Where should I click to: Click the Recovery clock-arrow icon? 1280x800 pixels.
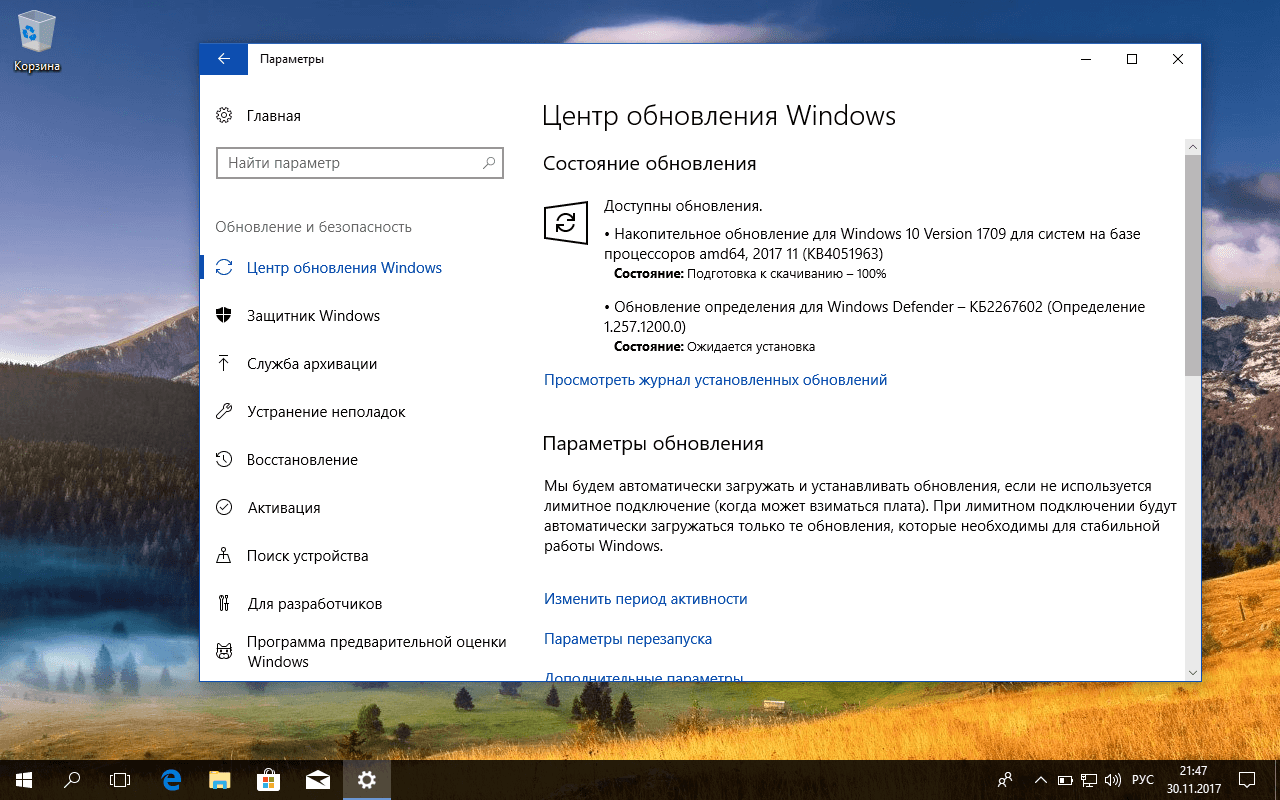coord(224,460)
